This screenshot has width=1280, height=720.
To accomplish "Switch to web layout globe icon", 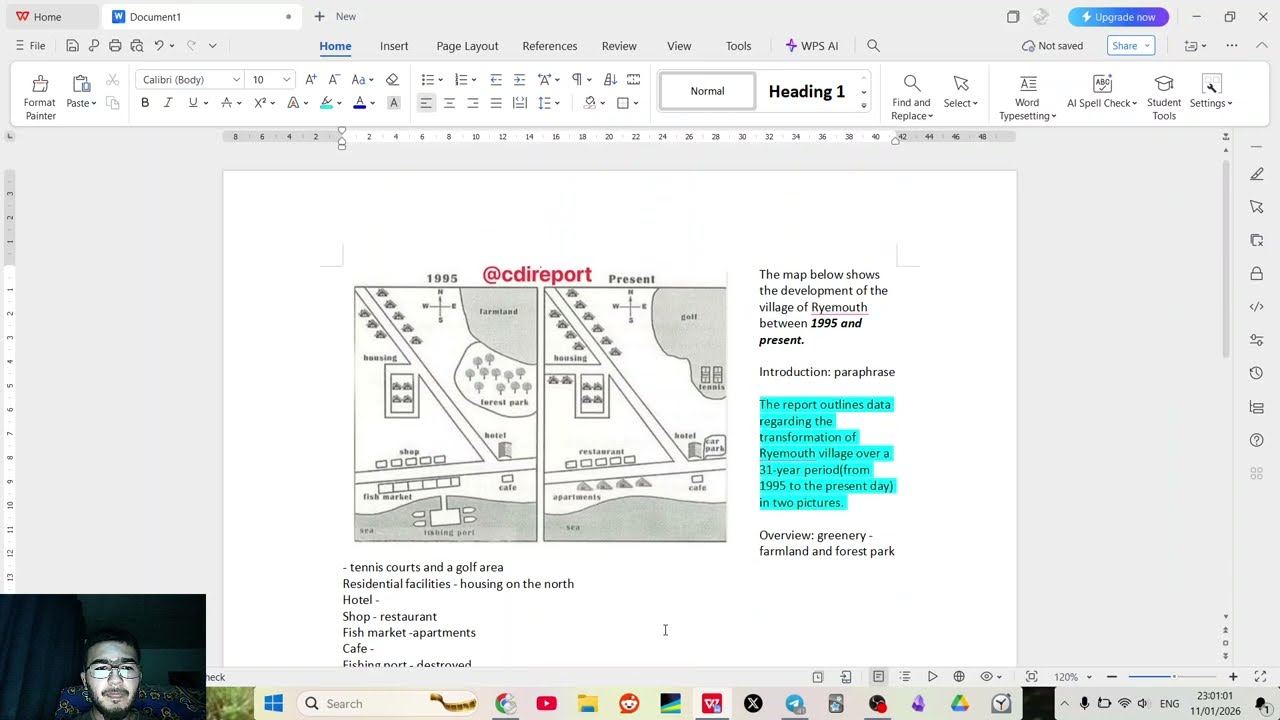I will (x=959, y=677).
